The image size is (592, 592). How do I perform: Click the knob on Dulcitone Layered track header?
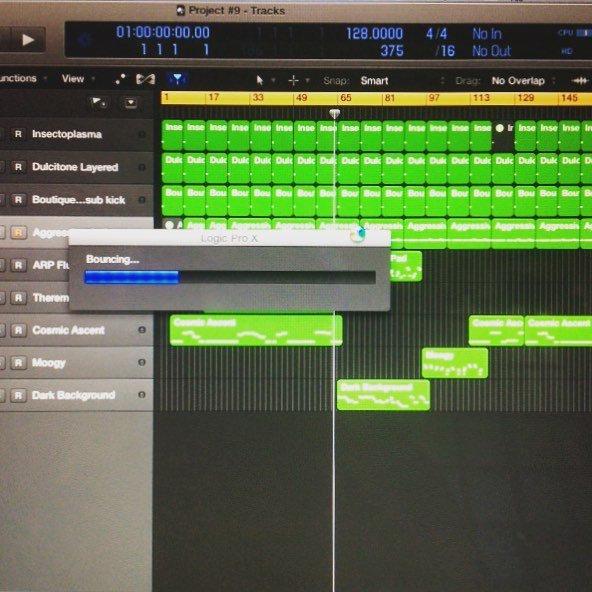pyautogui.click(x=142, y=167)
